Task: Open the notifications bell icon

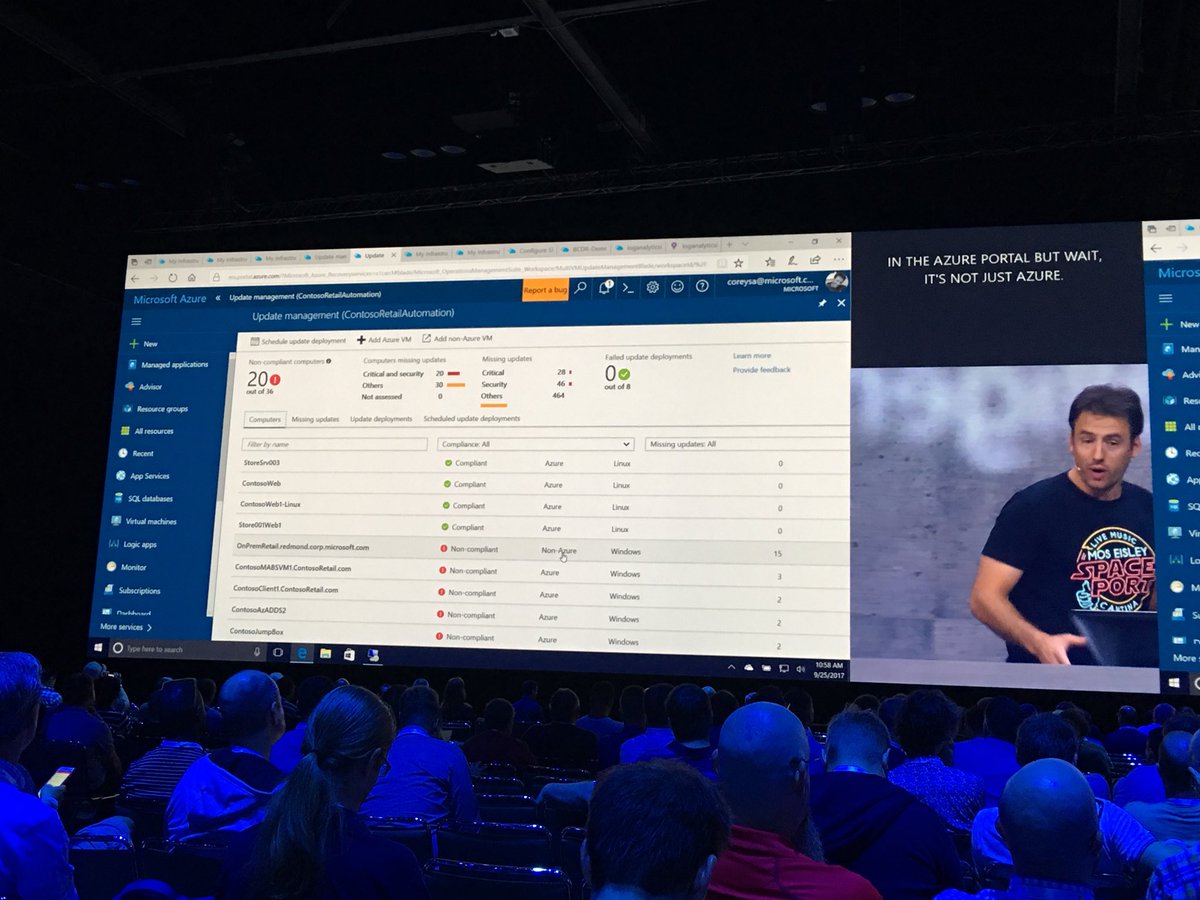Action: (x=605, y=288)
